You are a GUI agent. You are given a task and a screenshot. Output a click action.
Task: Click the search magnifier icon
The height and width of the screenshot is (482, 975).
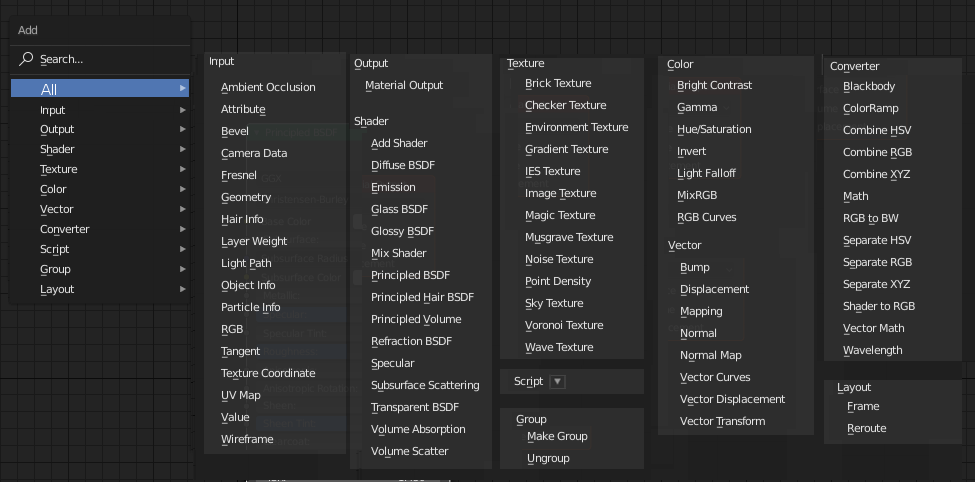(25, 59)
